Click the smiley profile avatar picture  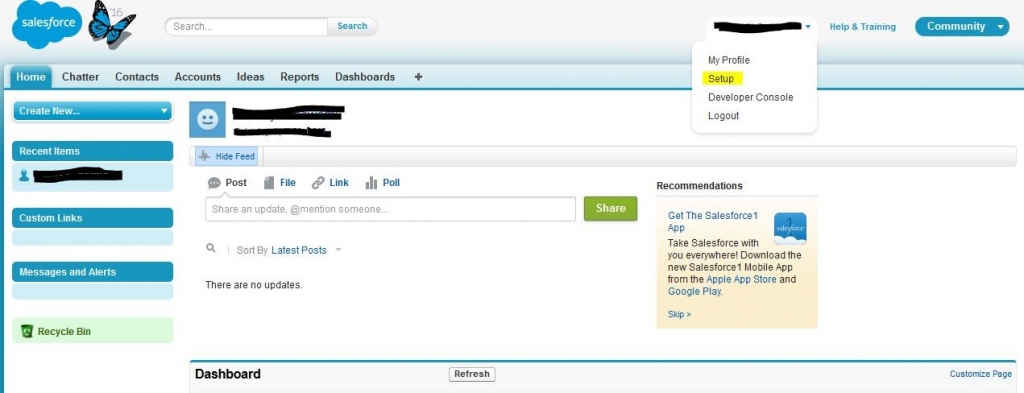(x=207, y=119)
